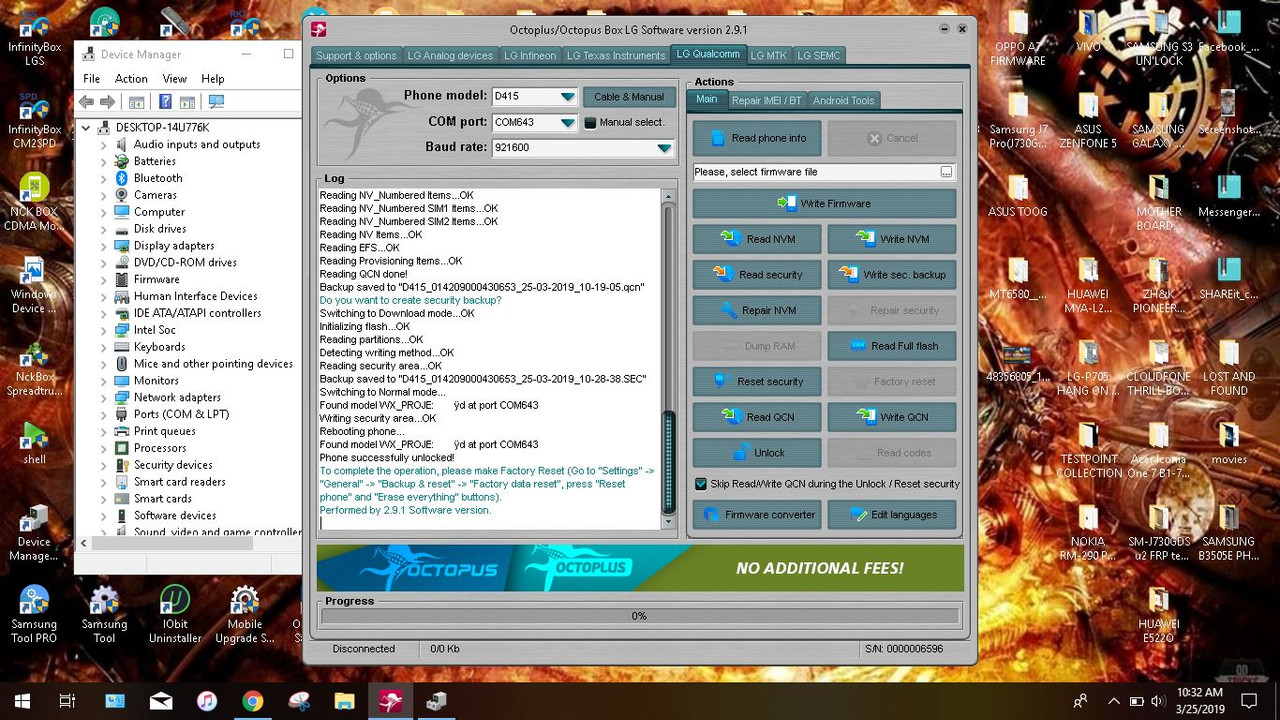Collapse the DESKTOP-14U776K root node
The height and width of the screenshot is (720, 1280).
pos(86,128)
